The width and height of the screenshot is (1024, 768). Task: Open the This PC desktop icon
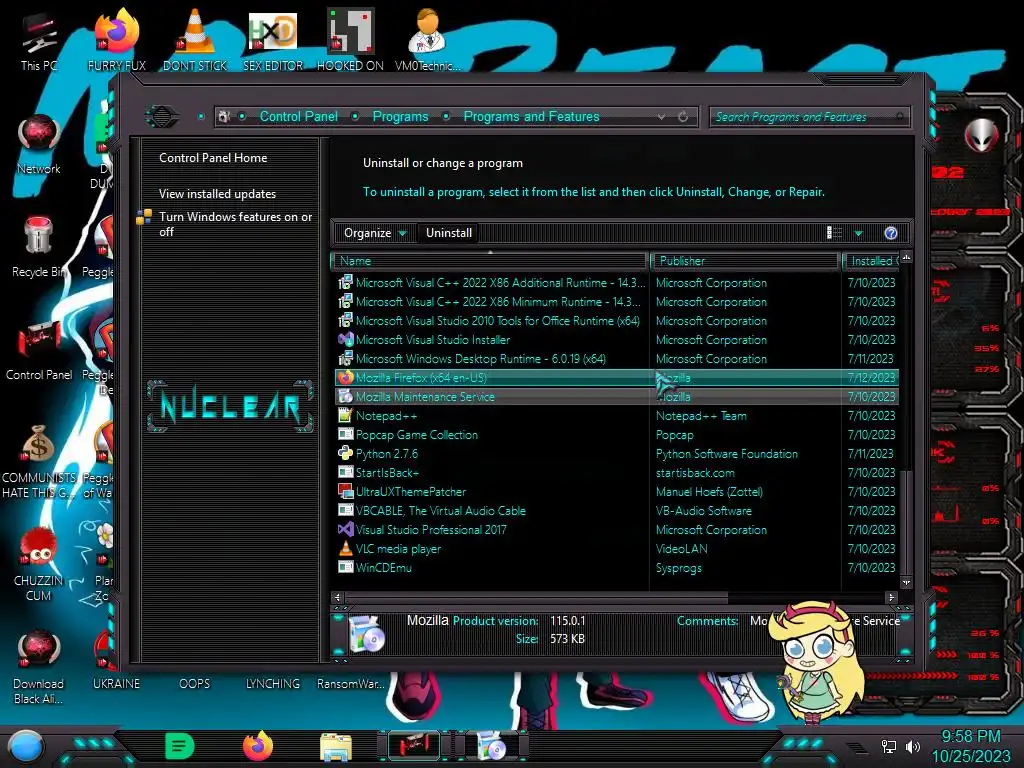coord(39,41)
